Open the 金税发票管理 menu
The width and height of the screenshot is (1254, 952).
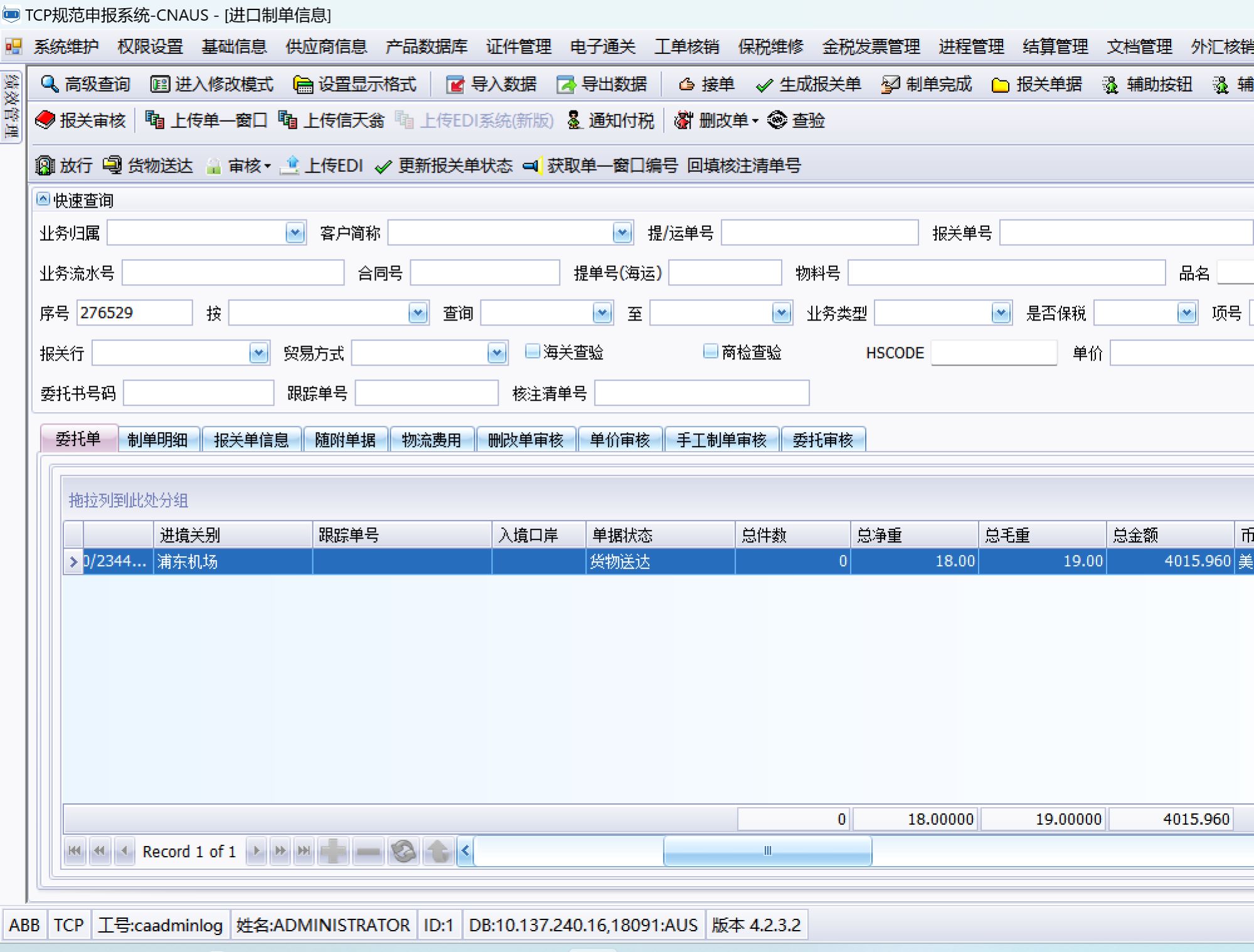(x=871, y=46)
